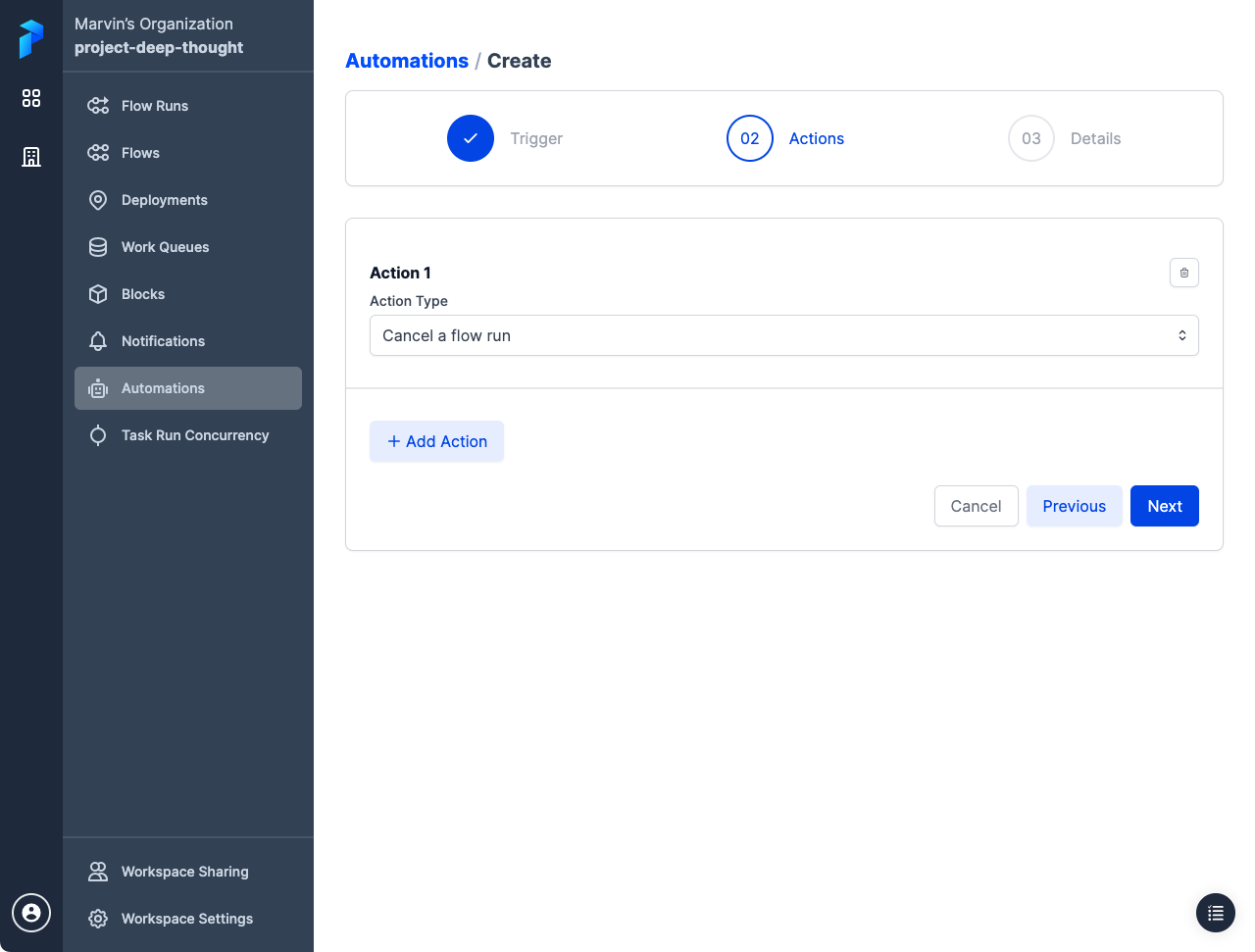Delete Action 1 with trash icon
The height and width of the screenshot is (952, 1255).
click(x=1184, y=273)
